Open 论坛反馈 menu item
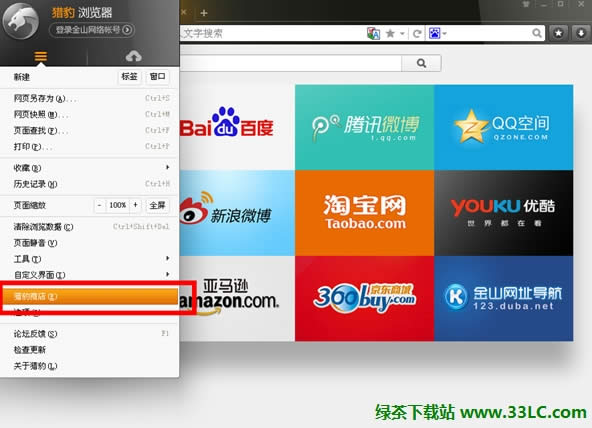592x428 pixels. pyautogui.click(x=89, y=334)
